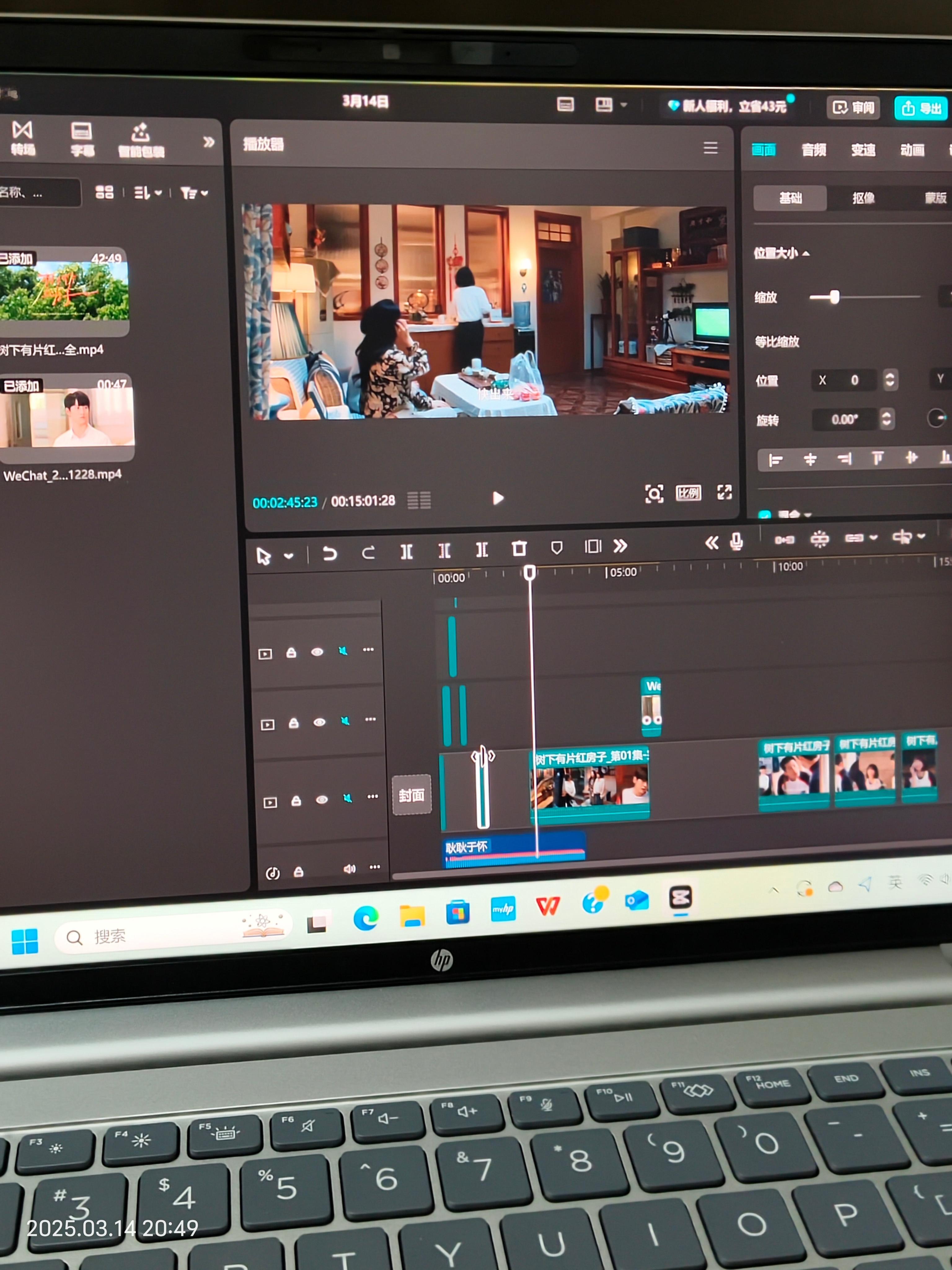Unmute the top video track speaker icon
The height and width of the screenshot is (1270, 952).
coord(343,651)
